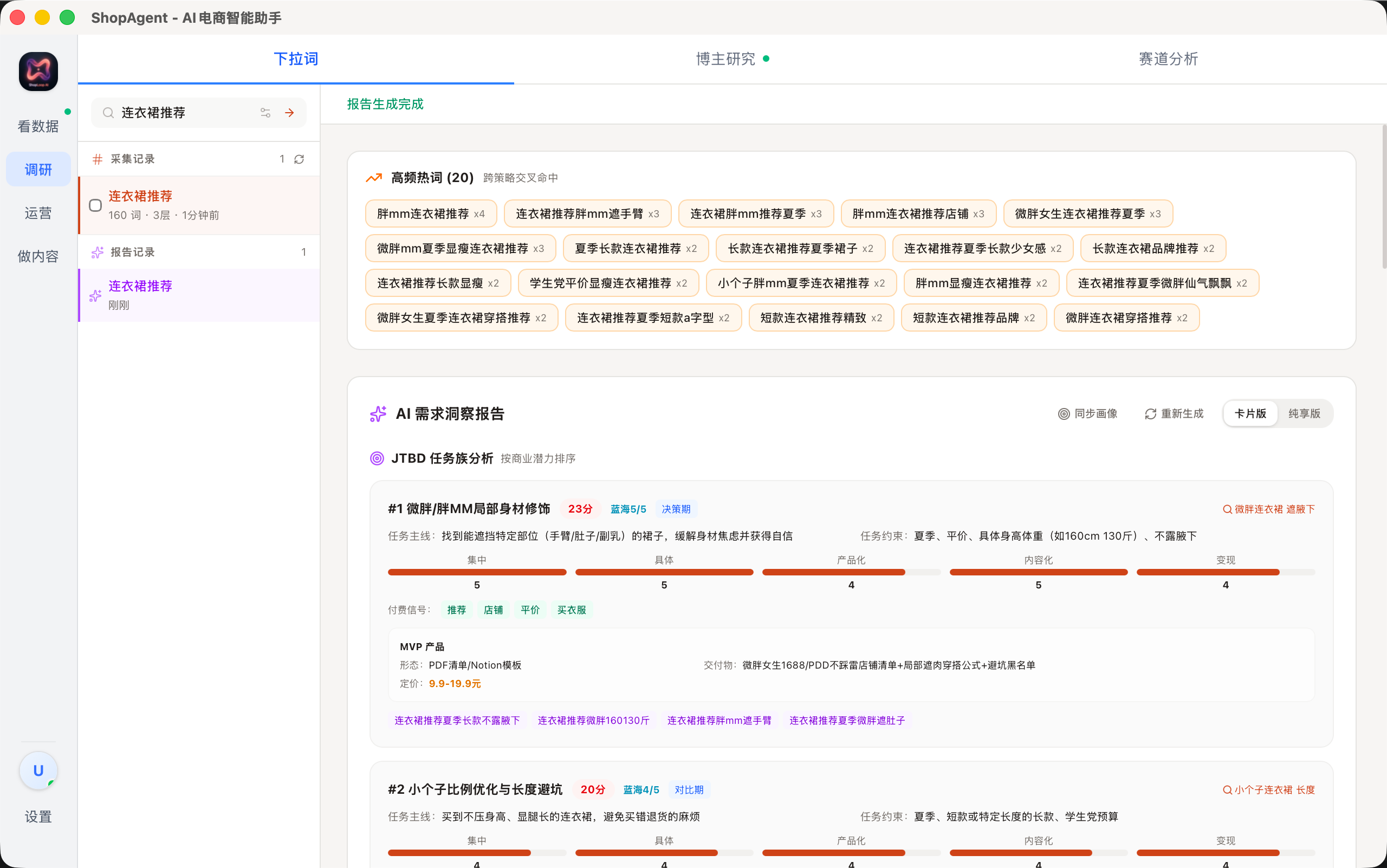1387x868 pixels.
Task: Click the hot word chip 胖mm连衣裙推荐
Action: tap(431, 213)
